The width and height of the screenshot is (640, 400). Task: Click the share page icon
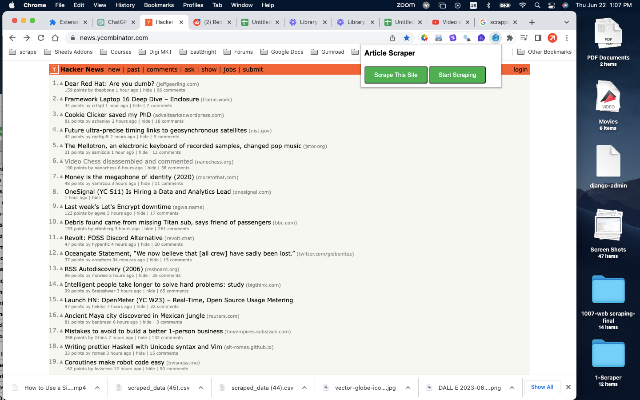pos(392,38)
